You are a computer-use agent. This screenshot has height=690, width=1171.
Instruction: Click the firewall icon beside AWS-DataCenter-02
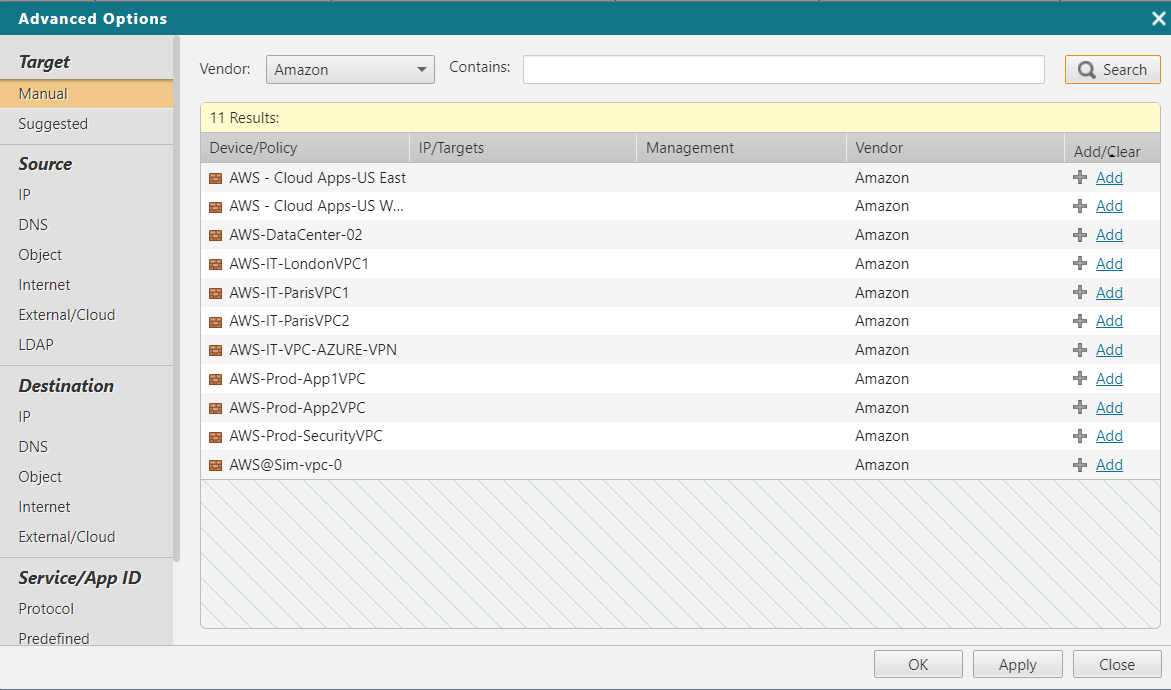point(215,235)
